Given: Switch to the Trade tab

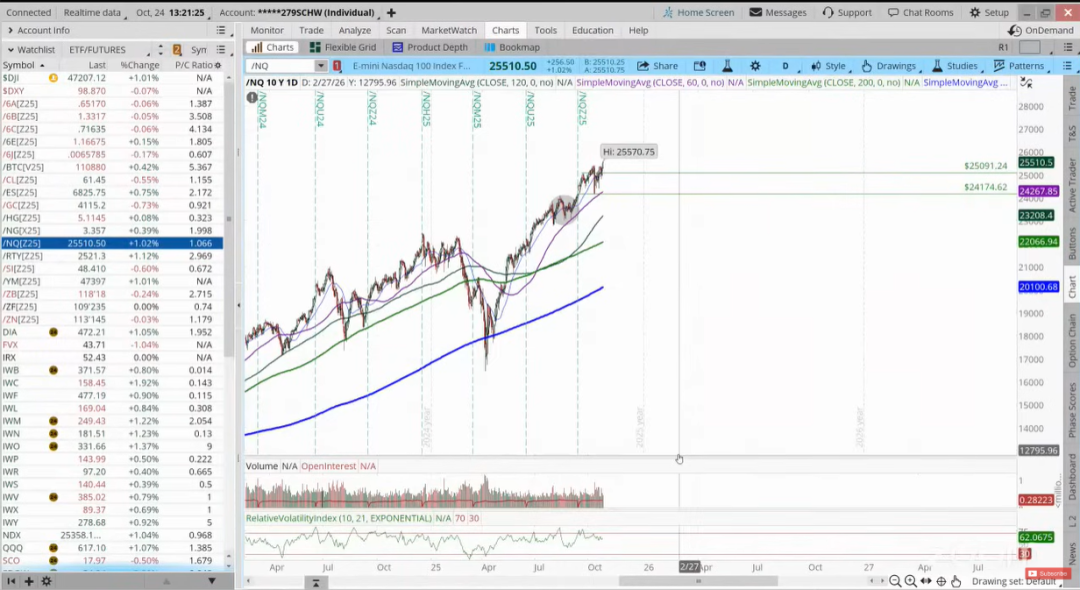Looking at the screenshot, I should [x=311, y=30].
